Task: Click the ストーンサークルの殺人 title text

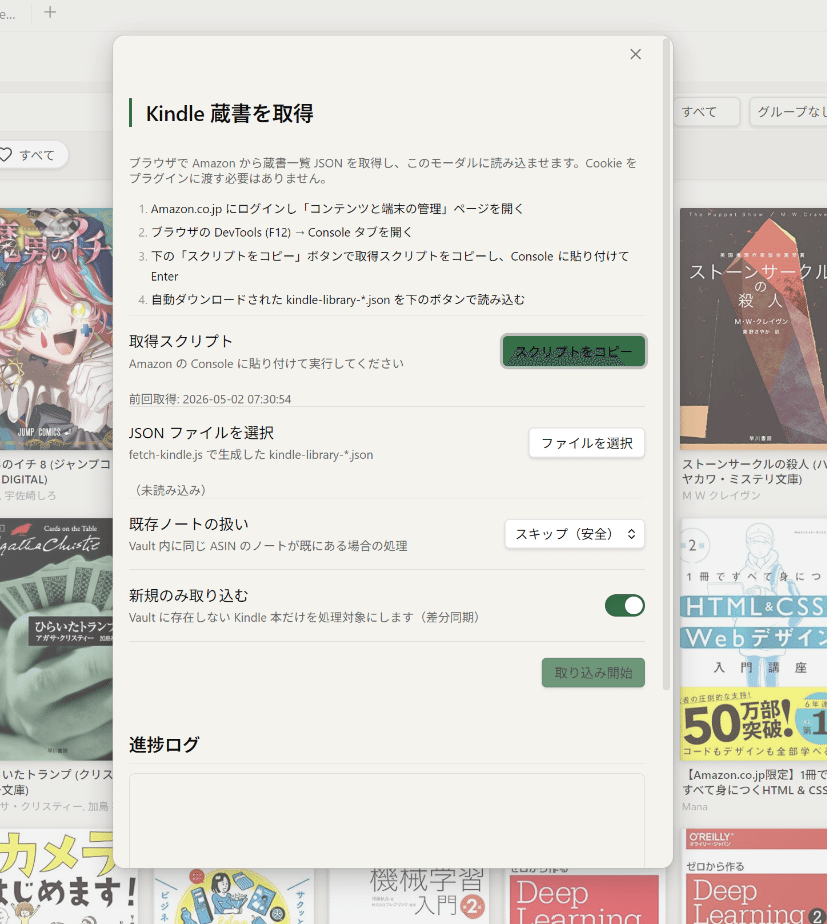Action: click(x=754, y=471)
